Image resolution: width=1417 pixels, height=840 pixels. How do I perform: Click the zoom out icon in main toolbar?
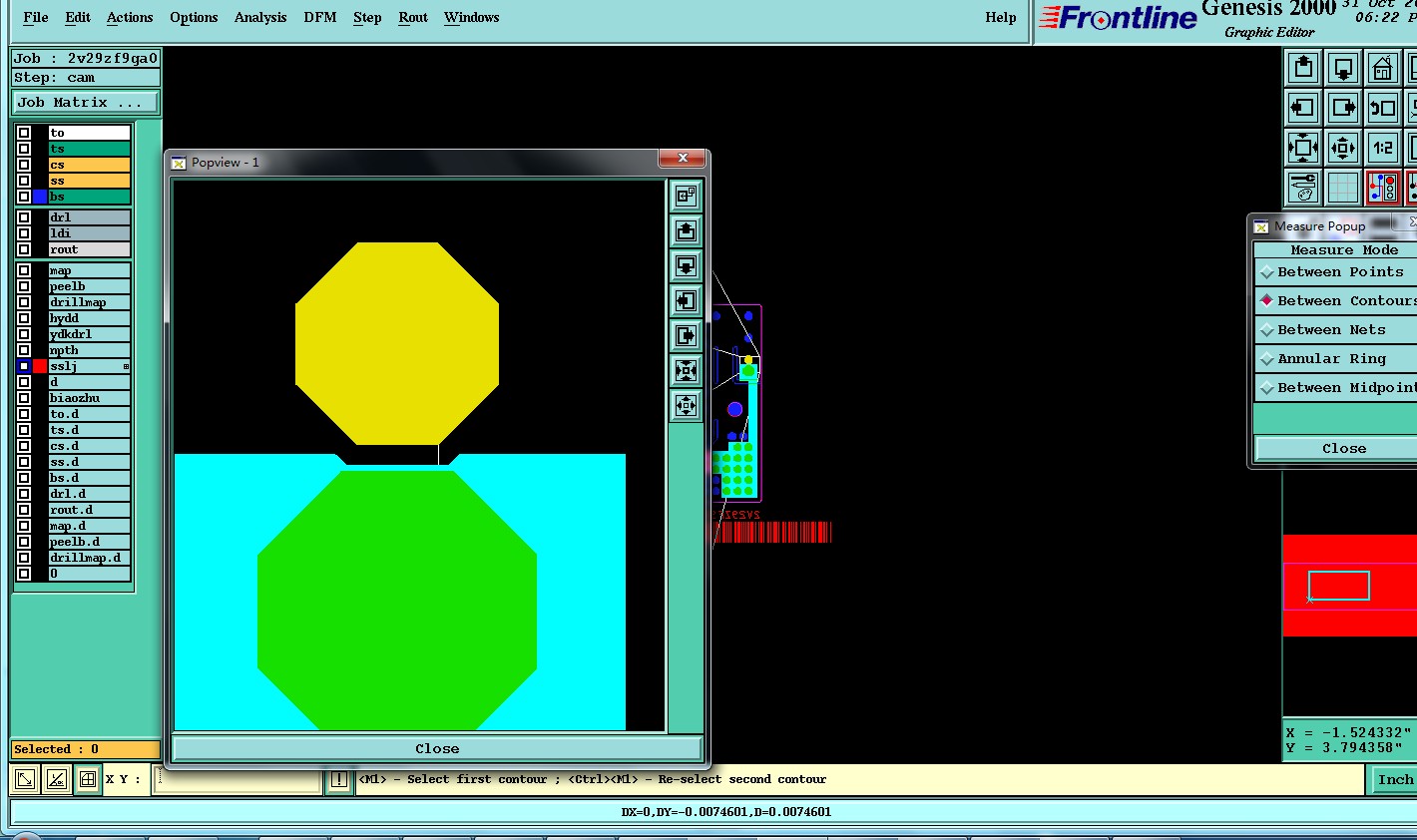(1343, 148)
